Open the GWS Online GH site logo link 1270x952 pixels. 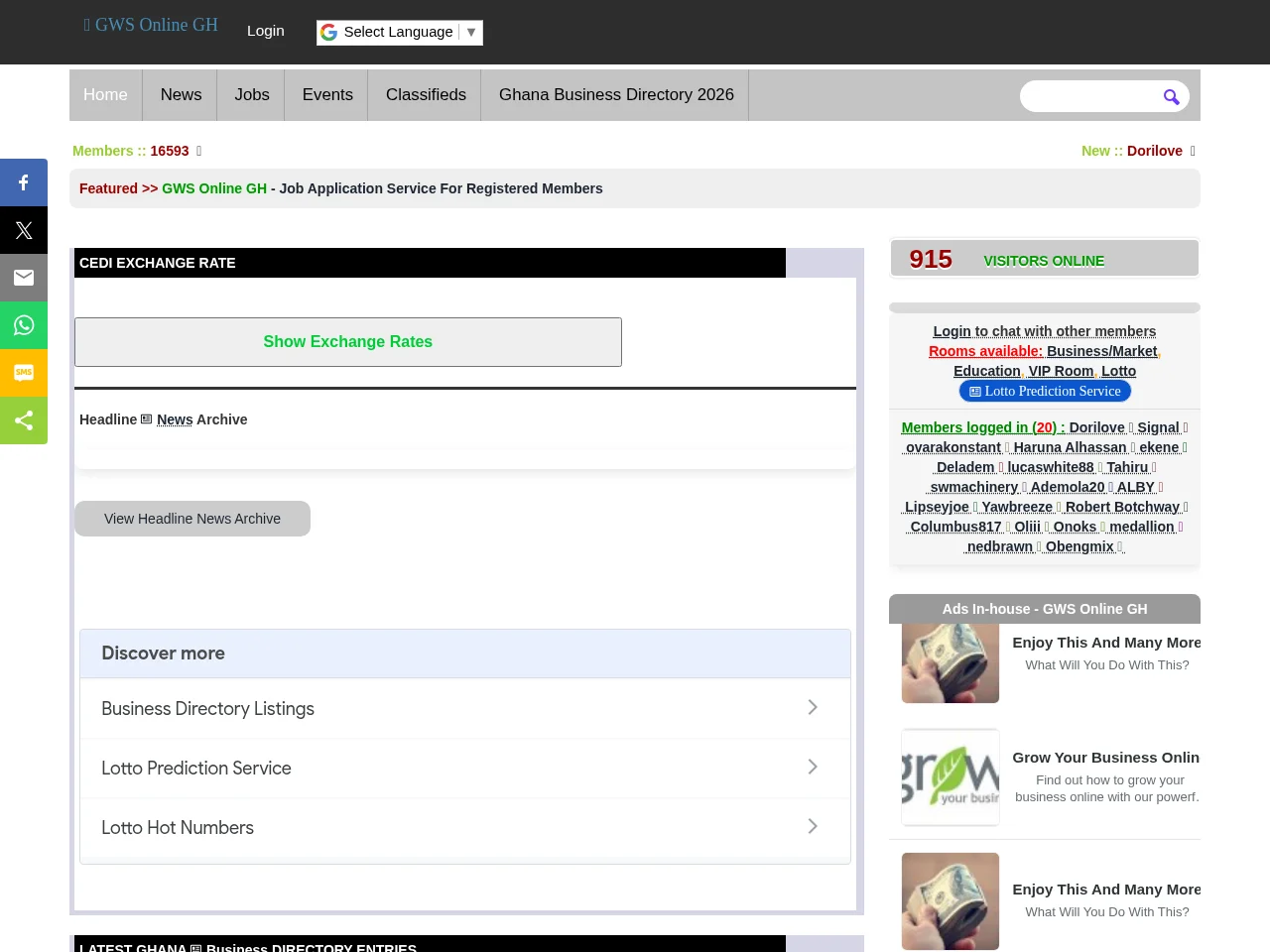pos(151,25)
